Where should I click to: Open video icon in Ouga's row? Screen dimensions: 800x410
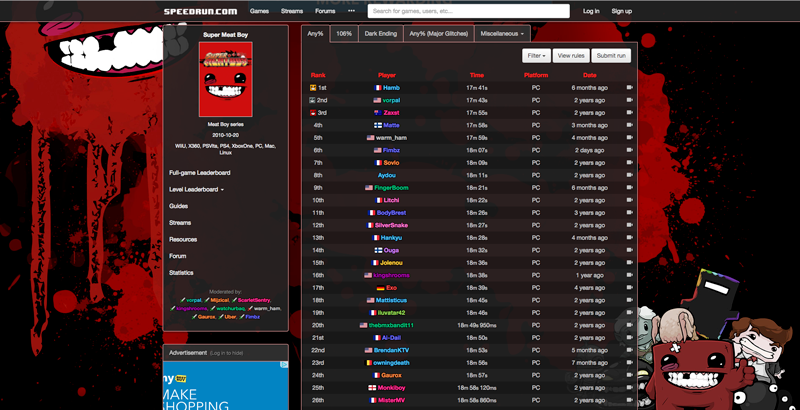point(629,250)
